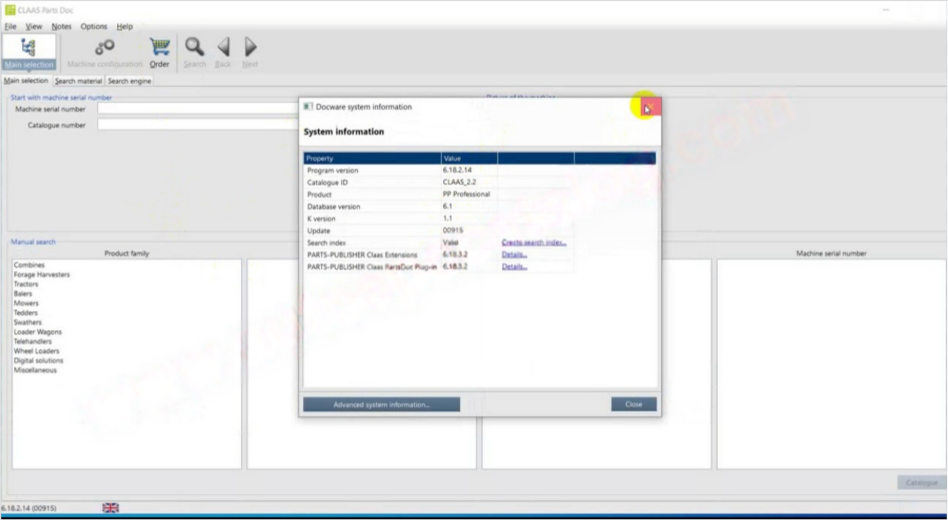The height and width of the screenshot is (520, 948).
Task: Switch to the Search material tab
Action: (78, 81)
